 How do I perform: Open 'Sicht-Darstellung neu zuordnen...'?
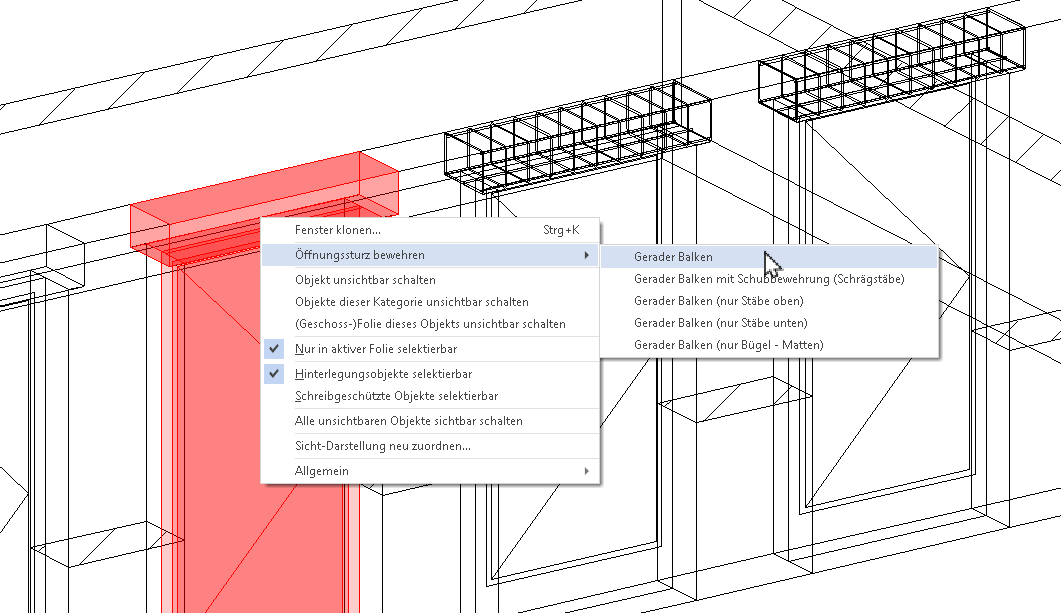(430, 446)
